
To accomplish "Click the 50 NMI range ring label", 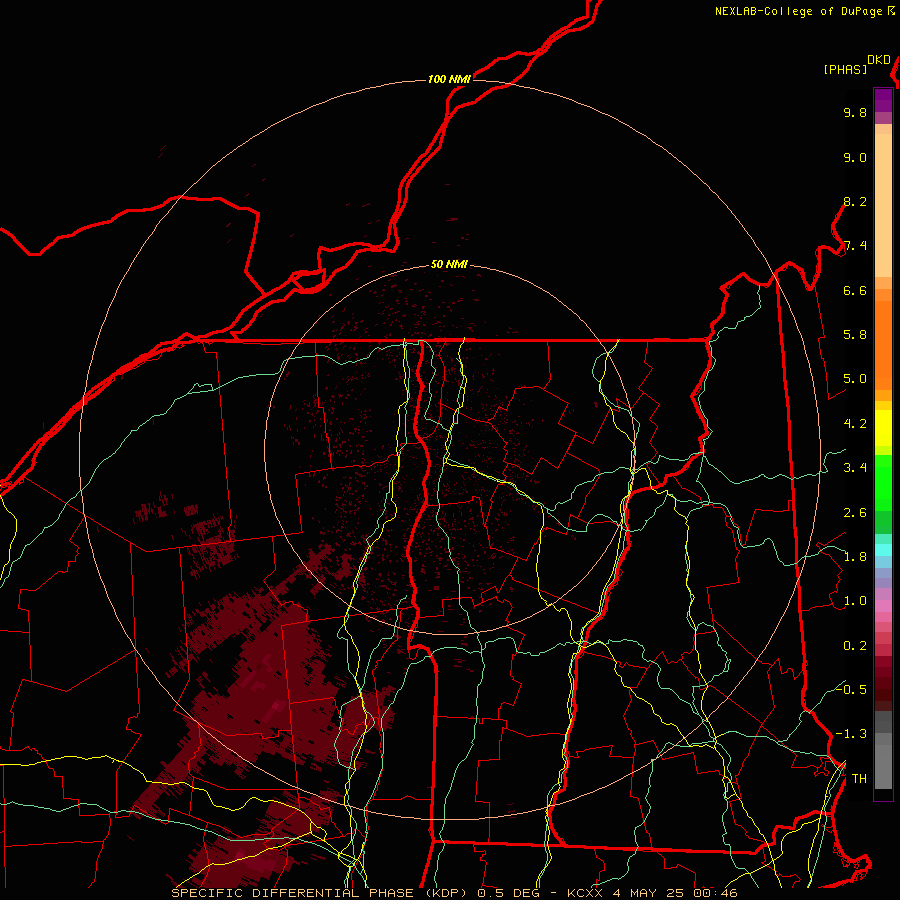I will [x=449, y=265].
